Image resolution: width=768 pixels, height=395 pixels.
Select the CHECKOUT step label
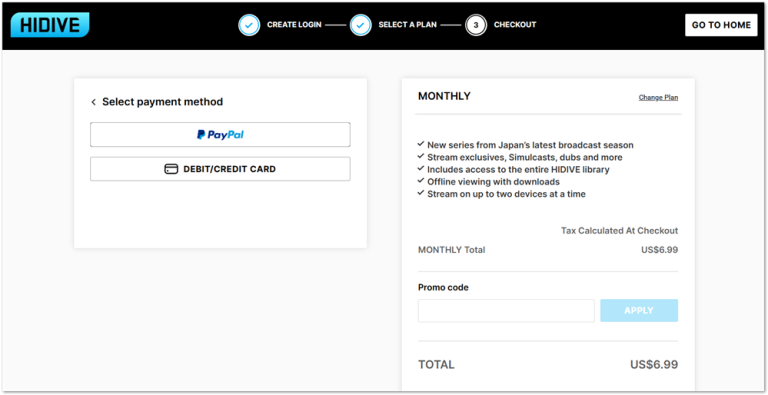[515, 25]
